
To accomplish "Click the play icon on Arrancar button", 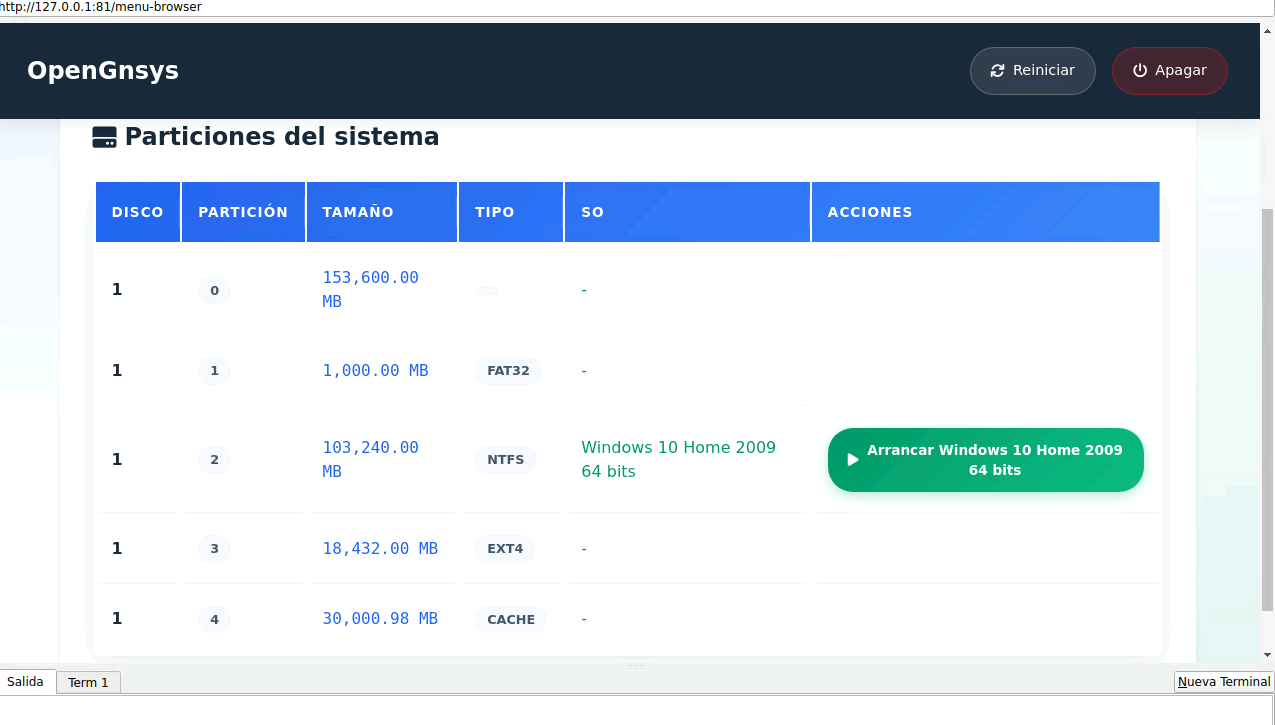I will [x=853, y=460].
